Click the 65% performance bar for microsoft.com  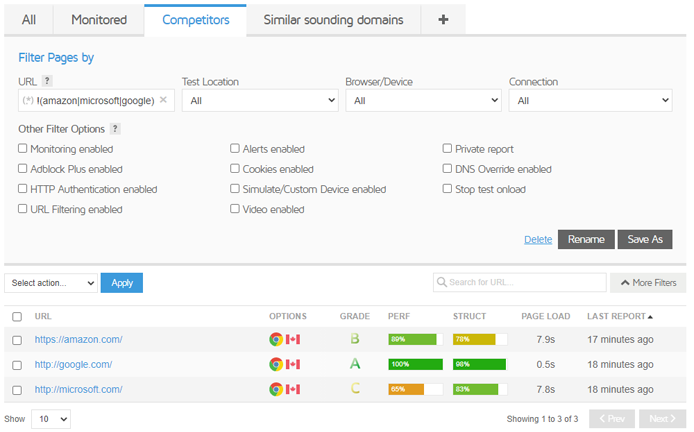pyautogui.click(x=416, y=389)
